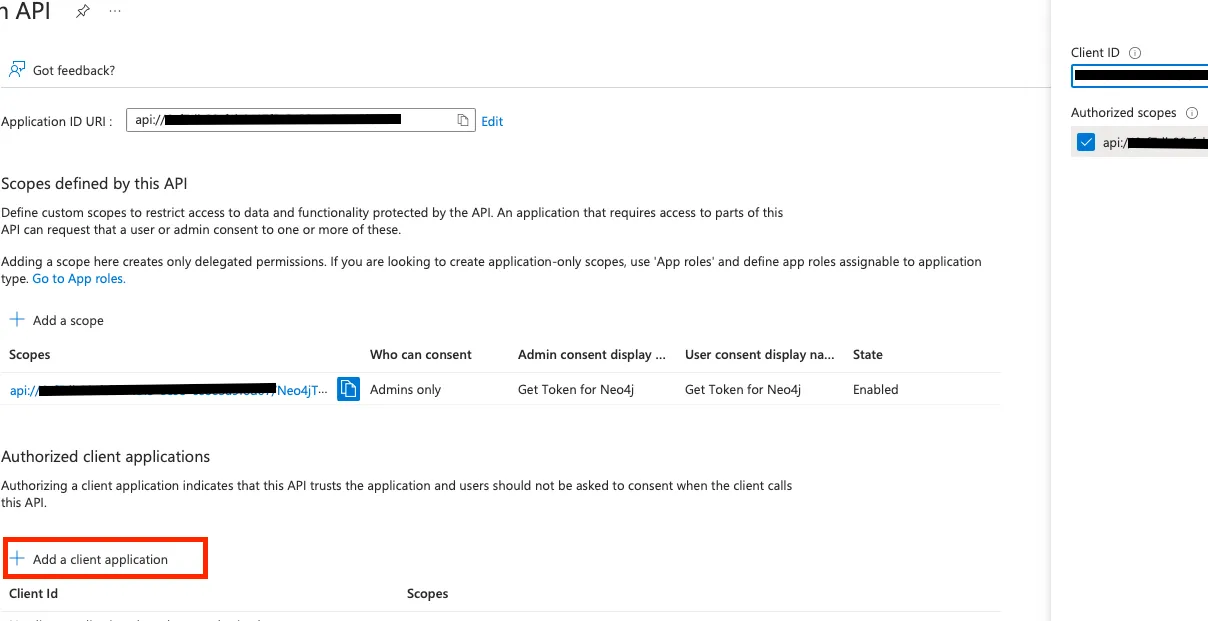Copy the Application ID URI to clipboard
1208x621 pixels.
click(463, 121)
